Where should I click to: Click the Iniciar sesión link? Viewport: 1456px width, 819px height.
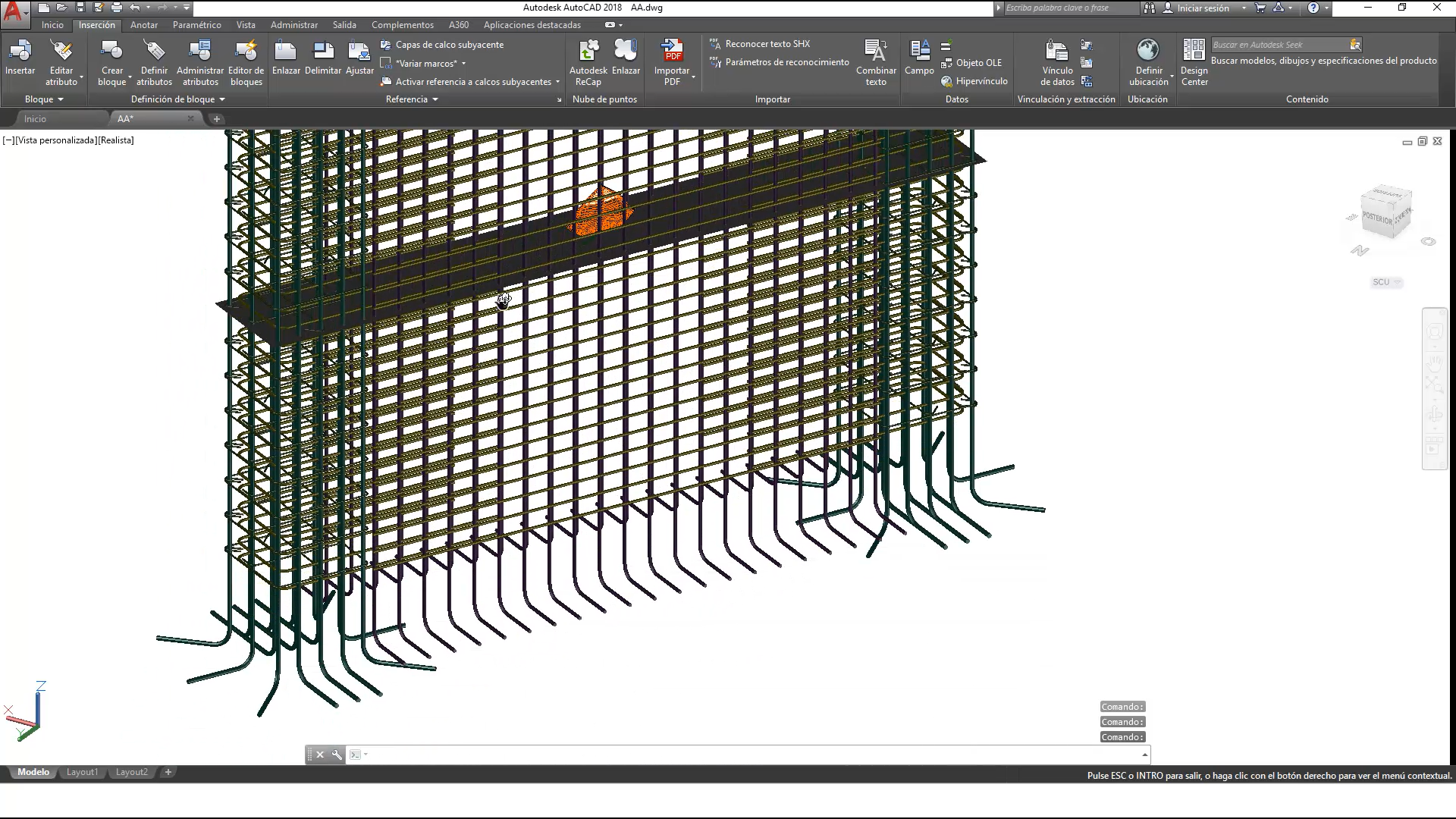tap(1204, 8)
